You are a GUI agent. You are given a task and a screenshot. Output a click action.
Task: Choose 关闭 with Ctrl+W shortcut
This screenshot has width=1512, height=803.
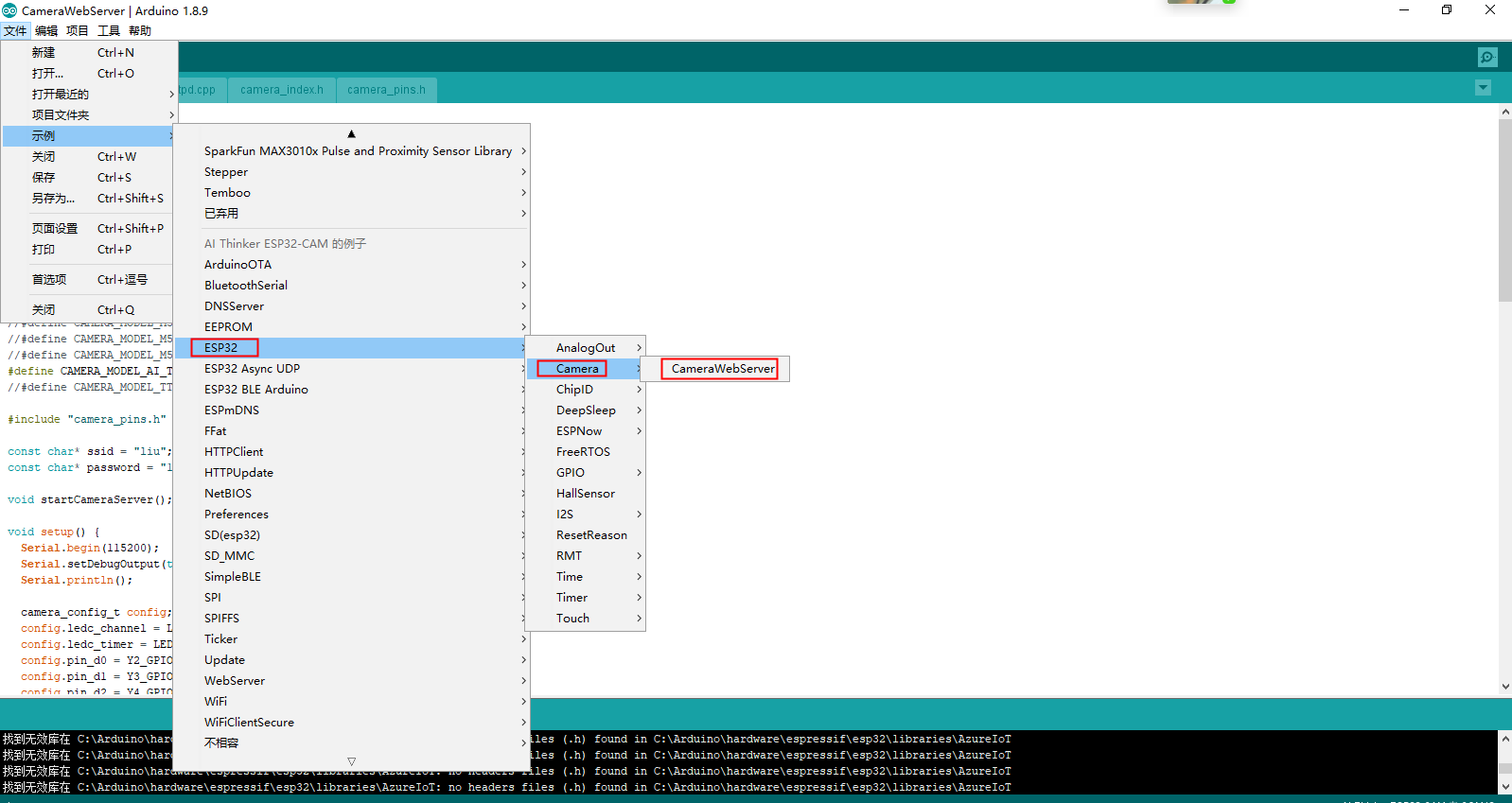pyautogui.click(x=89, y=156)
